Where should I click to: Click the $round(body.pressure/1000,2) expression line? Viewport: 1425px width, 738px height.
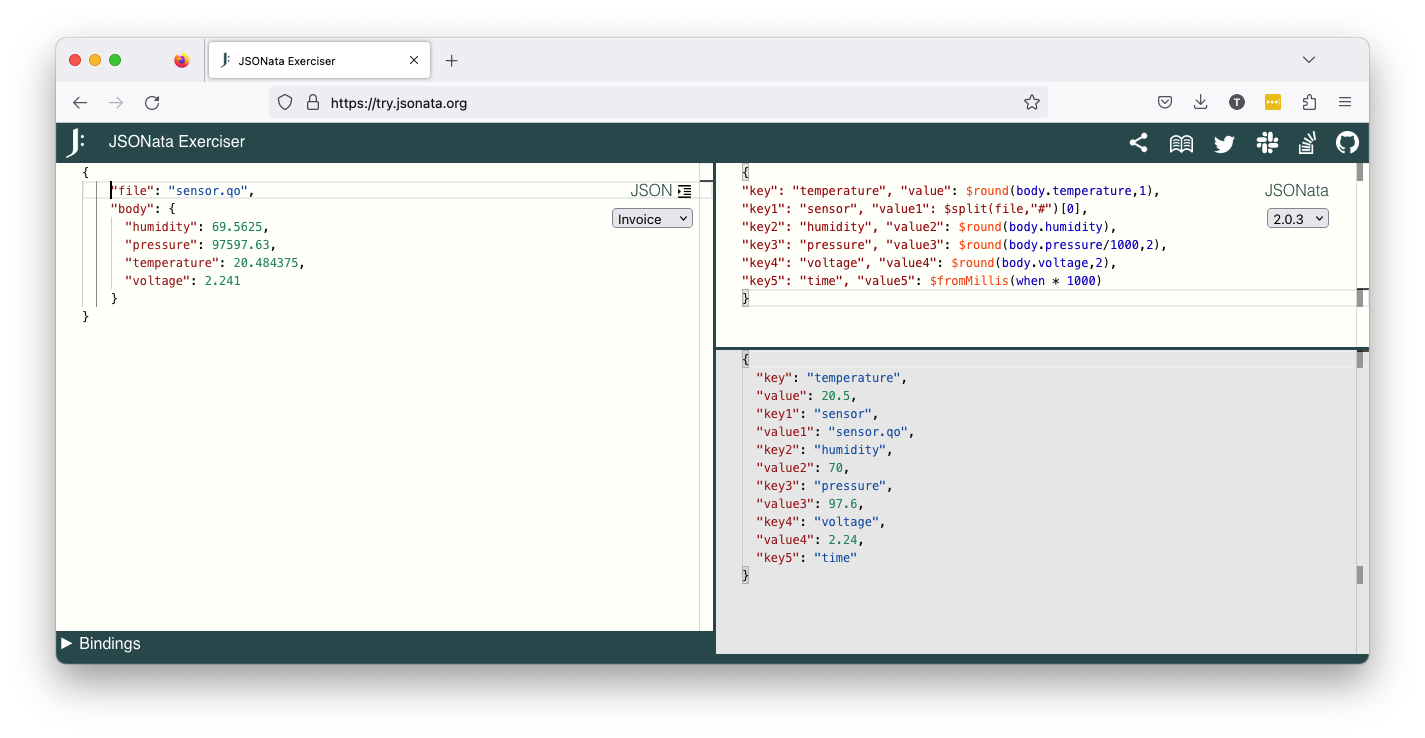(x=955, y=244)
